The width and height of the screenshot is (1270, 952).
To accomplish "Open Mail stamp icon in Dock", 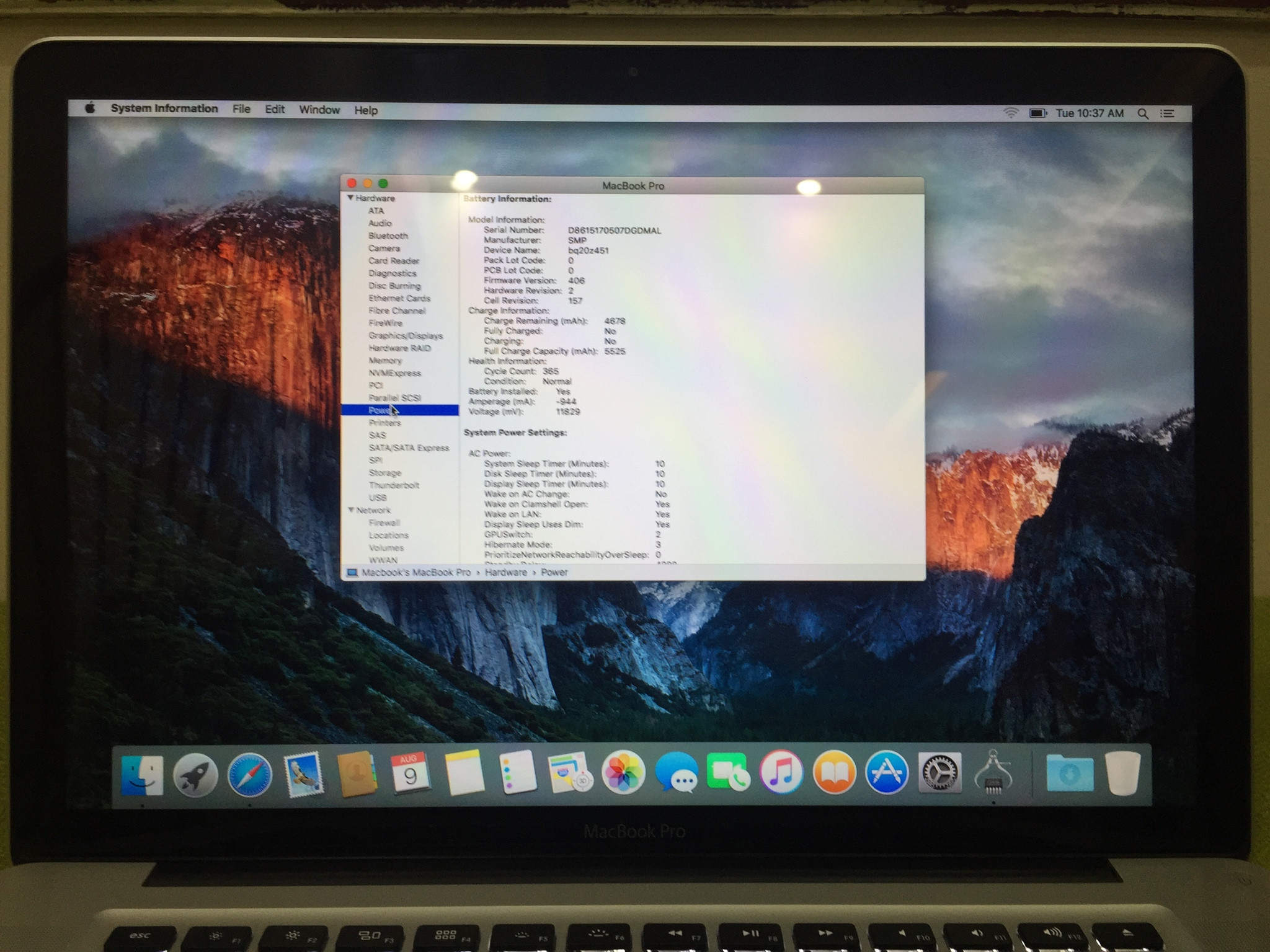I will (x=303, y=775).
